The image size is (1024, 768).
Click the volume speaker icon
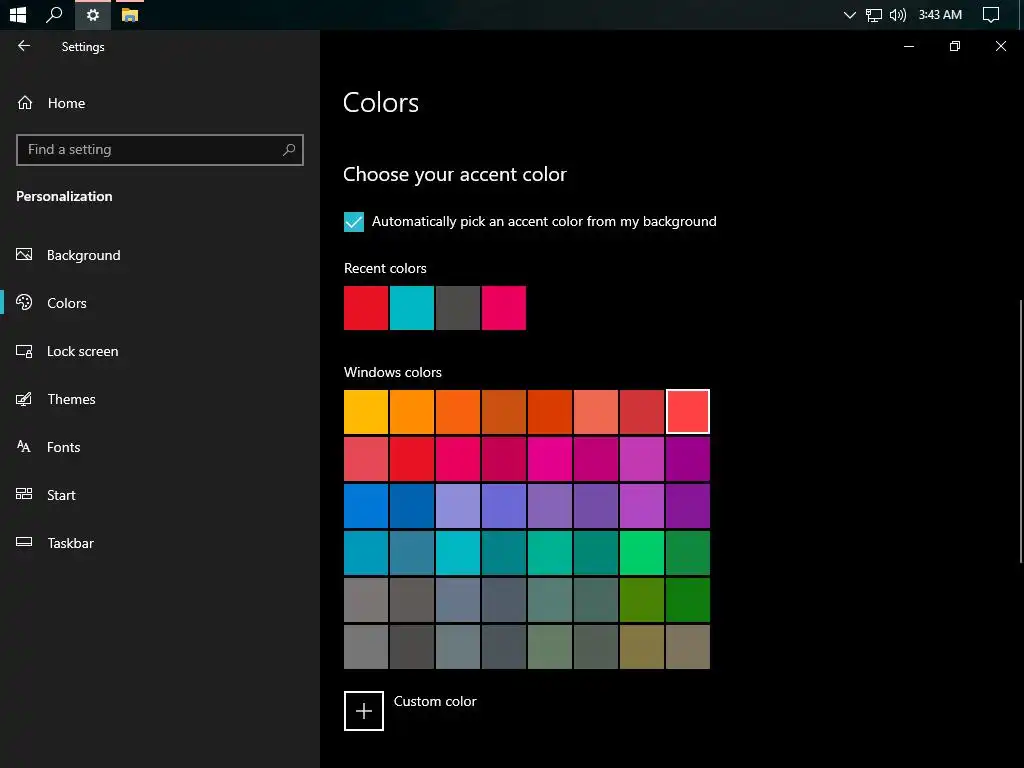point(898,15)
